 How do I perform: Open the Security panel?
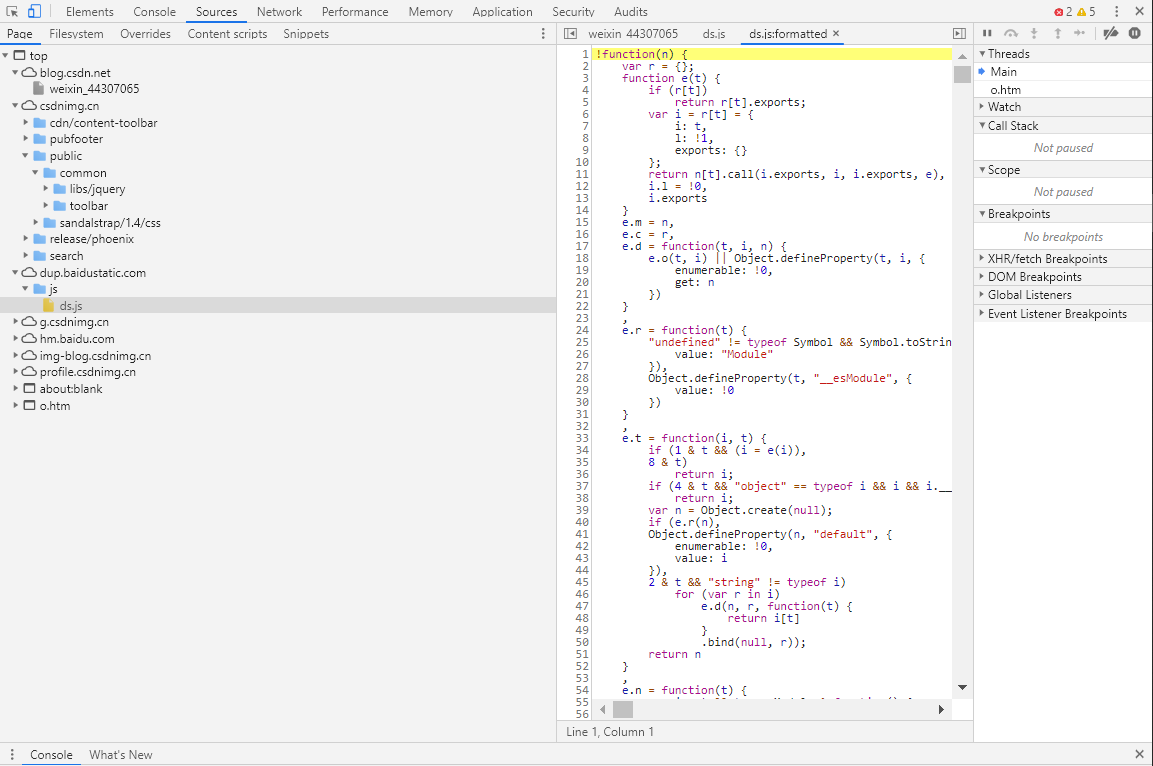click(574, 12)
